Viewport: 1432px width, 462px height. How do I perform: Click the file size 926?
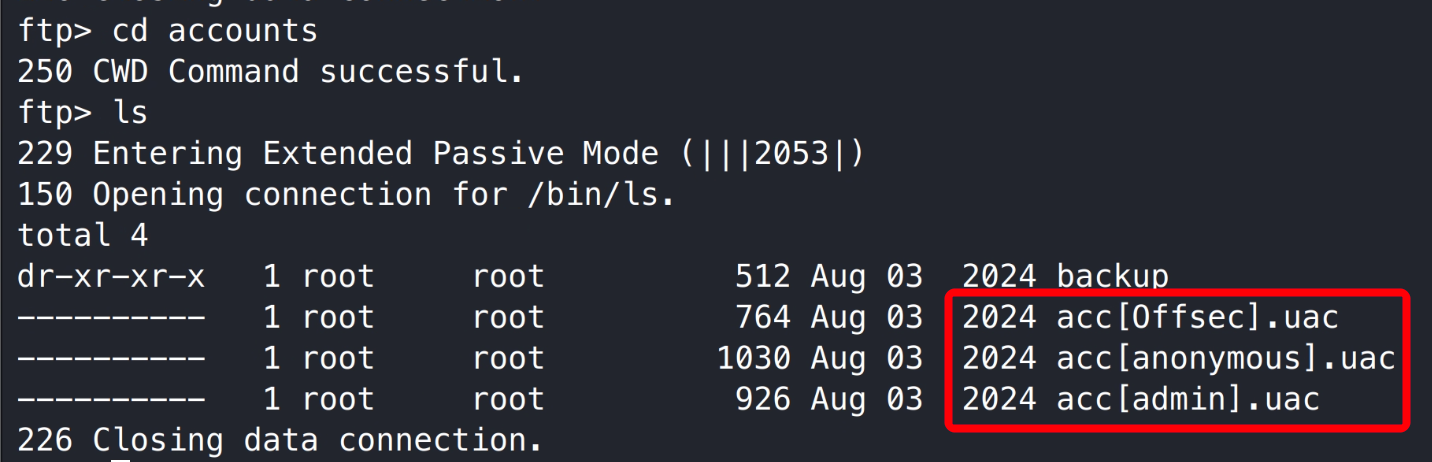point(761,399)
